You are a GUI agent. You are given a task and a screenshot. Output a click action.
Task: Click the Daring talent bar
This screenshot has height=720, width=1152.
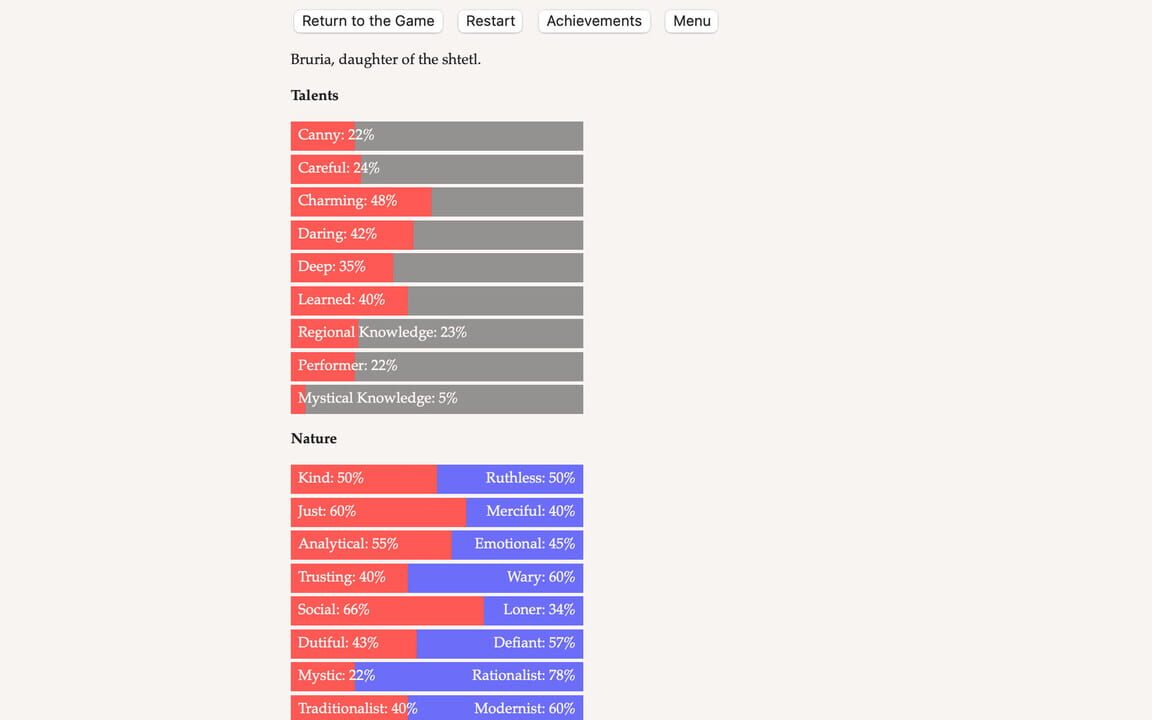437,234
